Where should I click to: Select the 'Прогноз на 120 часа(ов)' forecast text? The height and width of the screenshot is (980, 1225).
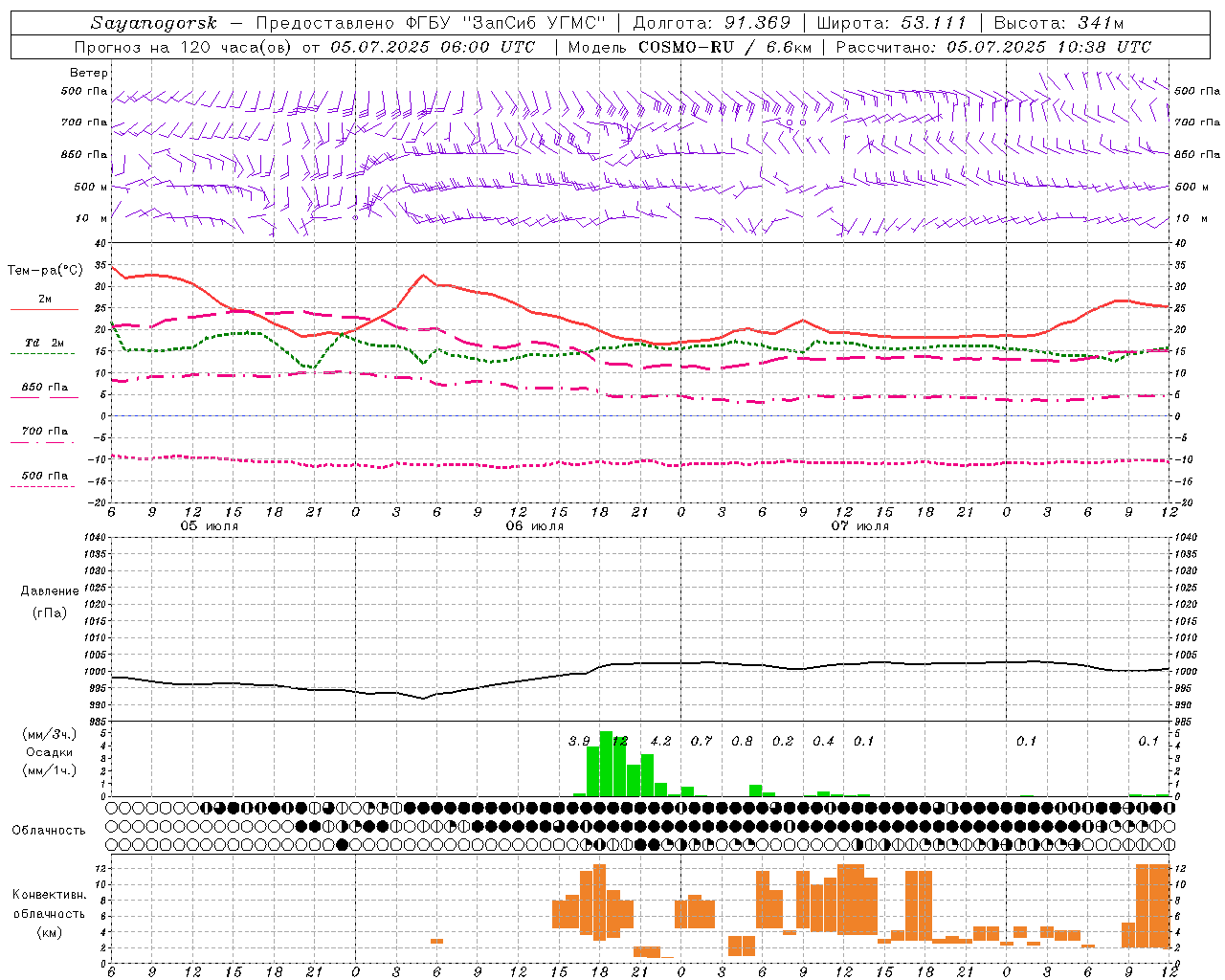tap(185, 47)
